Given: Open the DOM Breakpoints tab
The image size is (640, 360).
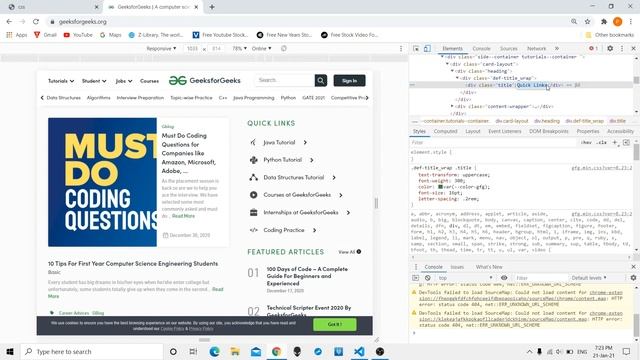Looking at the screenshot, I should click(549, 131).
